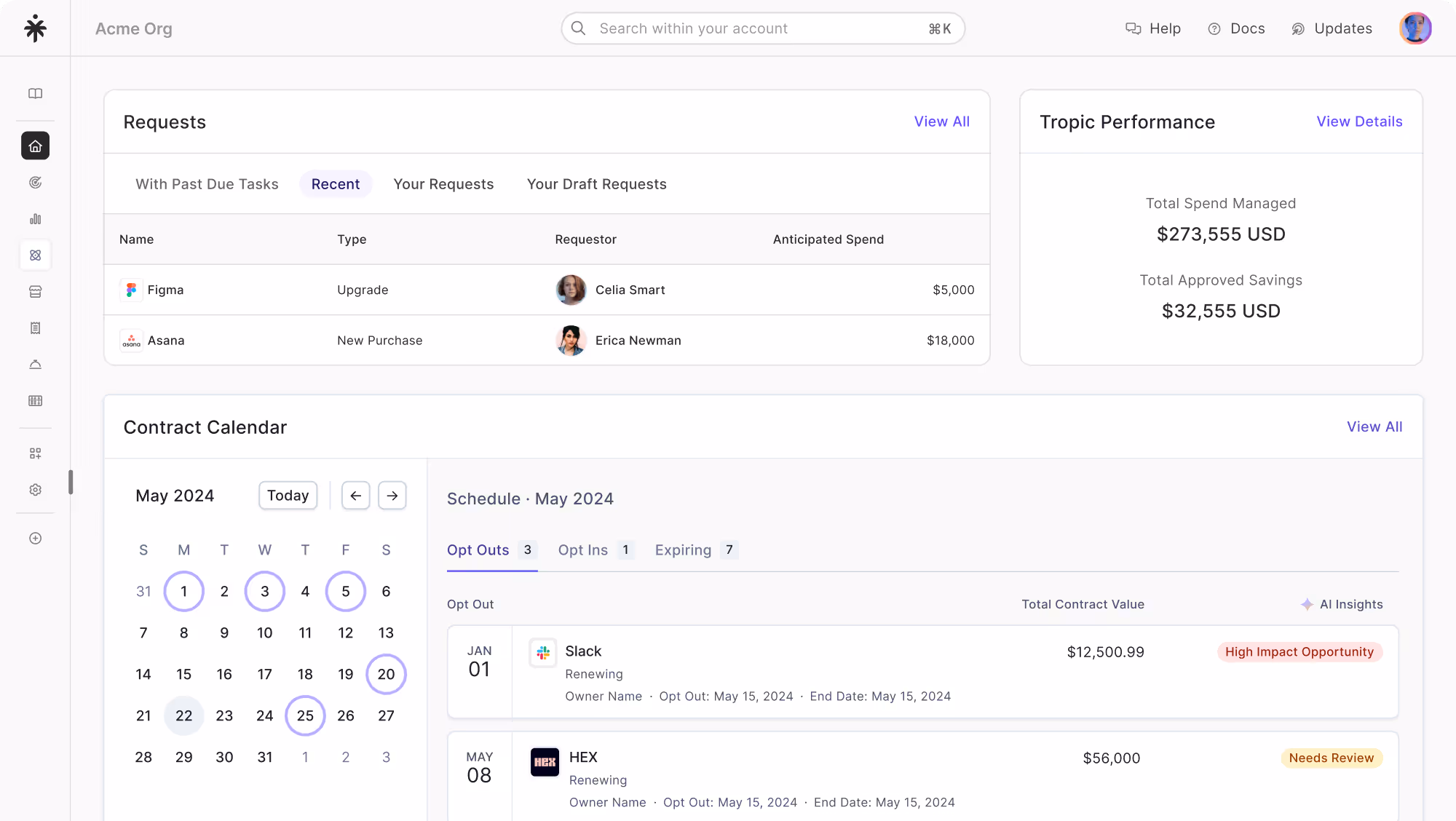Go to previous month in calendar
The width and height of the screenshot is (1456, 821).
click(355, 496)
